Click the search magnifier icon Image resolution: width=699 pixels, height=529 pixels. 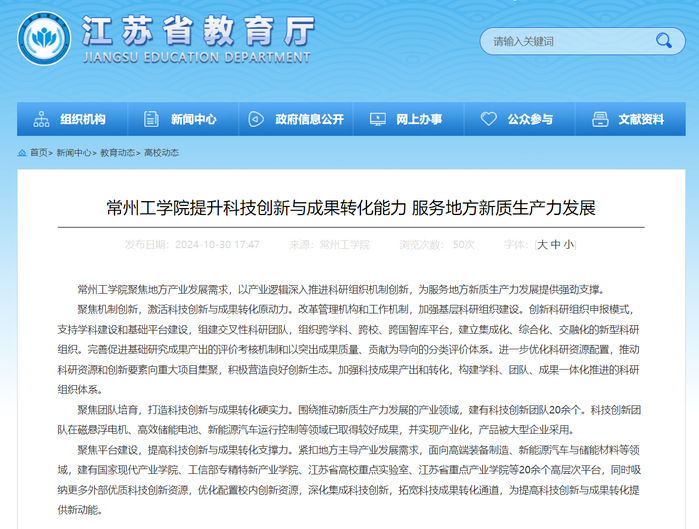coord(663,41)
